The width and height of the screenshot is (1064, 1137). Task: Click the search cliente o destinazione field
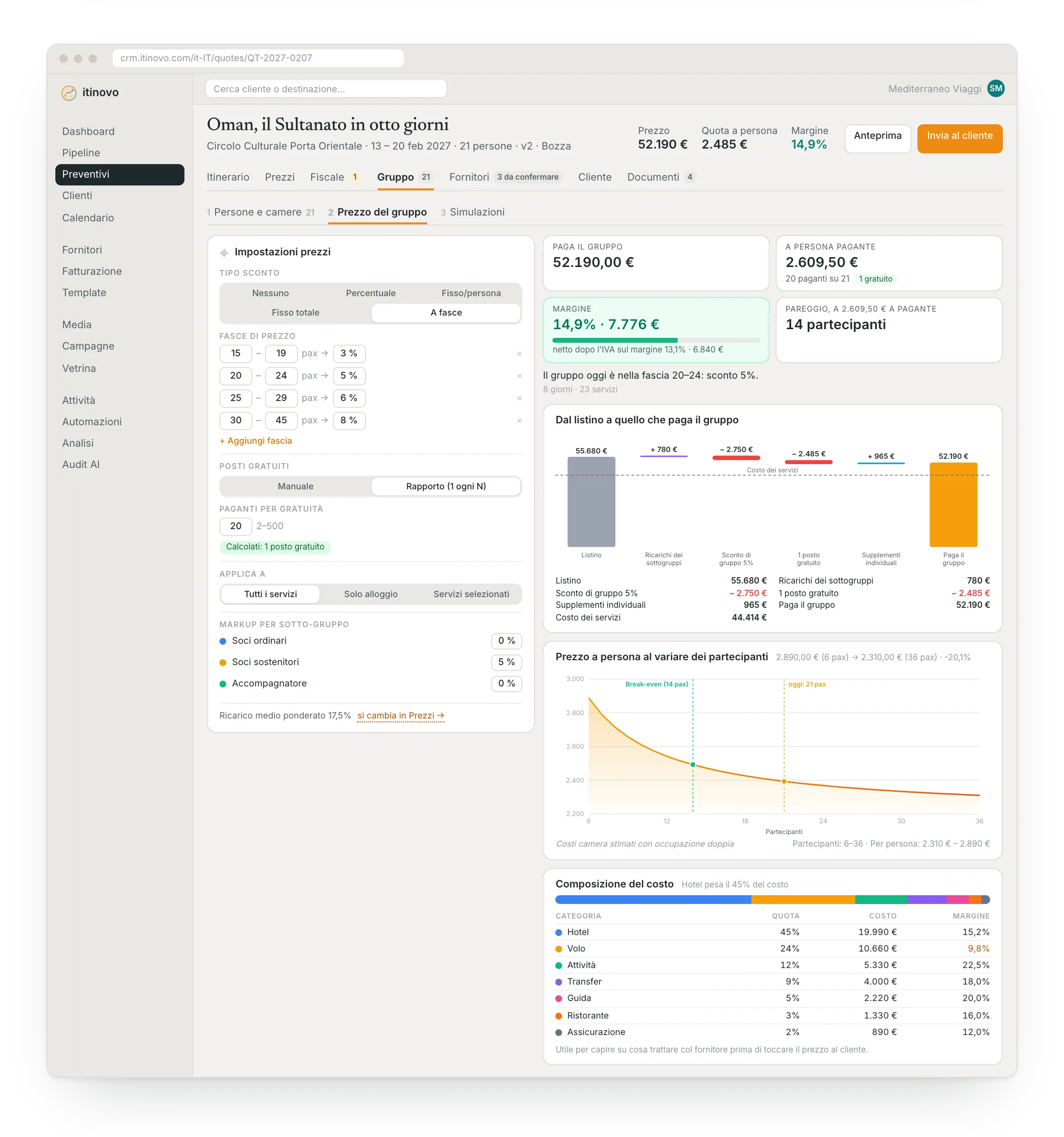pos(326,89)
